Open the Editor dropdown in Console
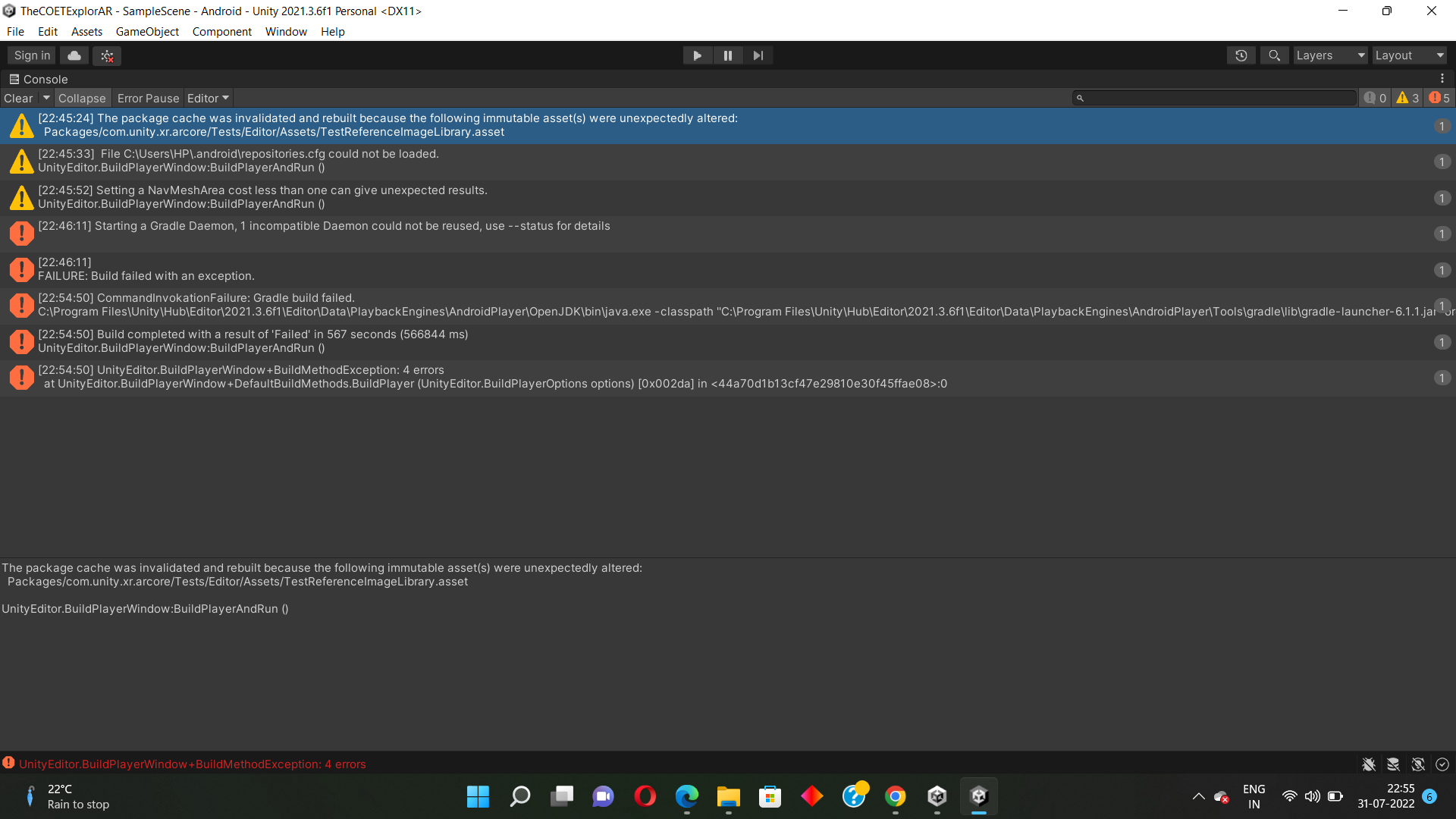 coord(208,99)
